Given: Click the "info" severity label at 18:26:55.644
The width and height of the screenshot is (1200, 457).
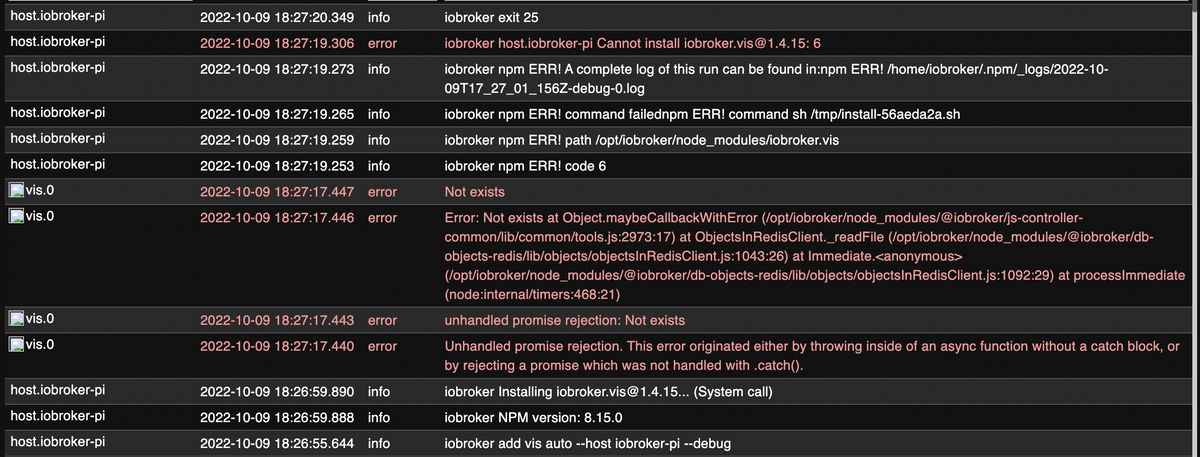Looking at the screenshot, I should click(x=379, y=440).
